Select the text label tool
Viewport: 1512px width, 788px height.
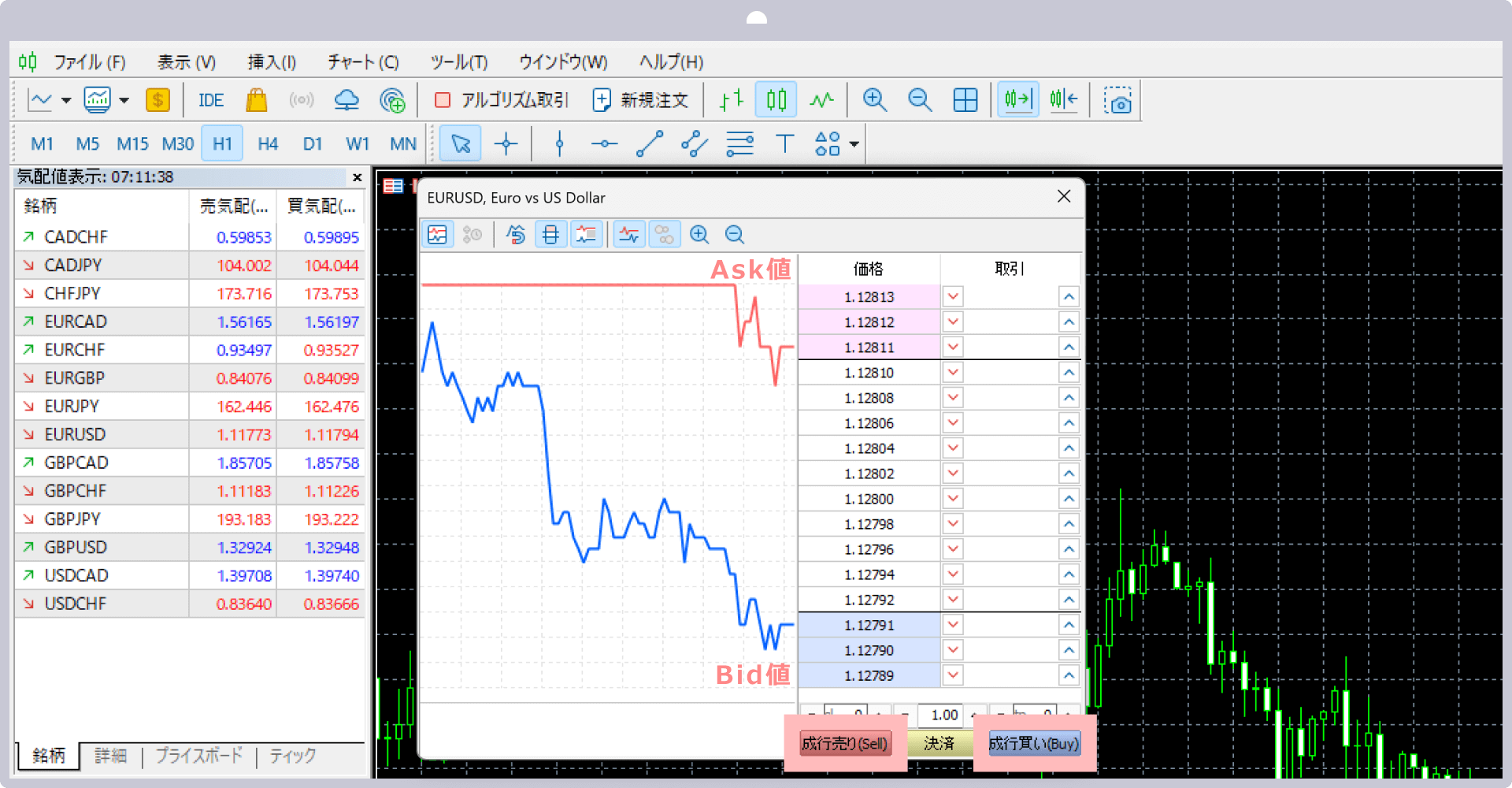pos(784,144)
